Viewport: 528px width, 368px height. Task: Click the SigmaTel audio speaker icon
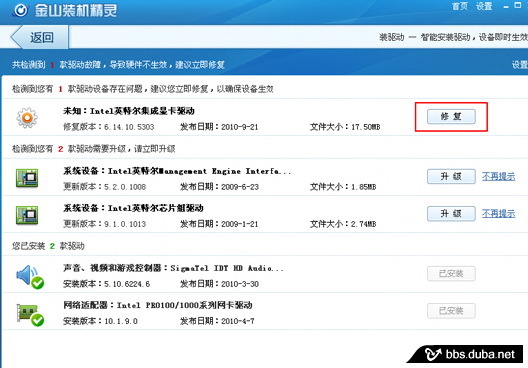[x=30, y=277]
